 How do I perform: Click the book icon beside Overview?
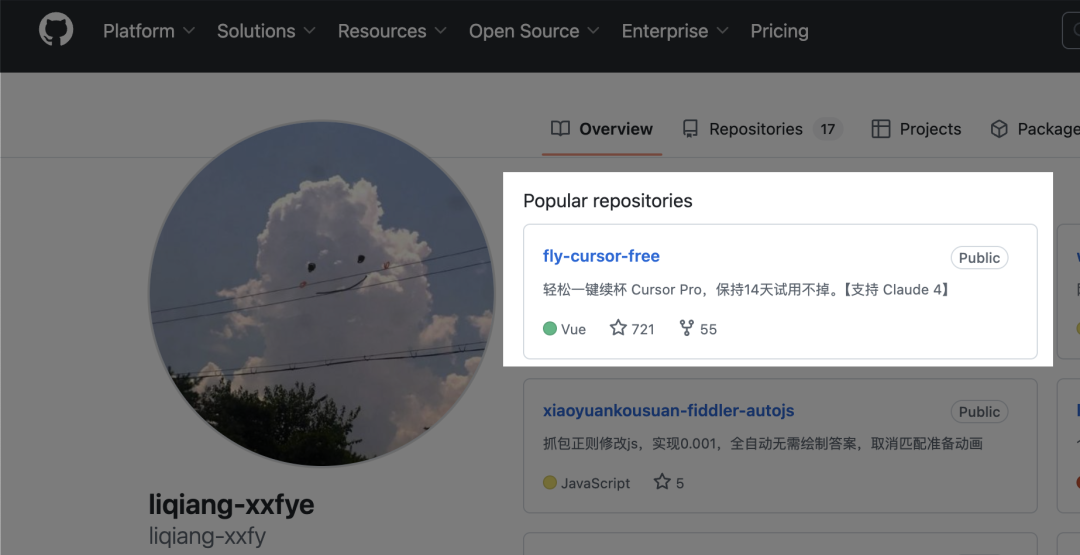[561, 129]
